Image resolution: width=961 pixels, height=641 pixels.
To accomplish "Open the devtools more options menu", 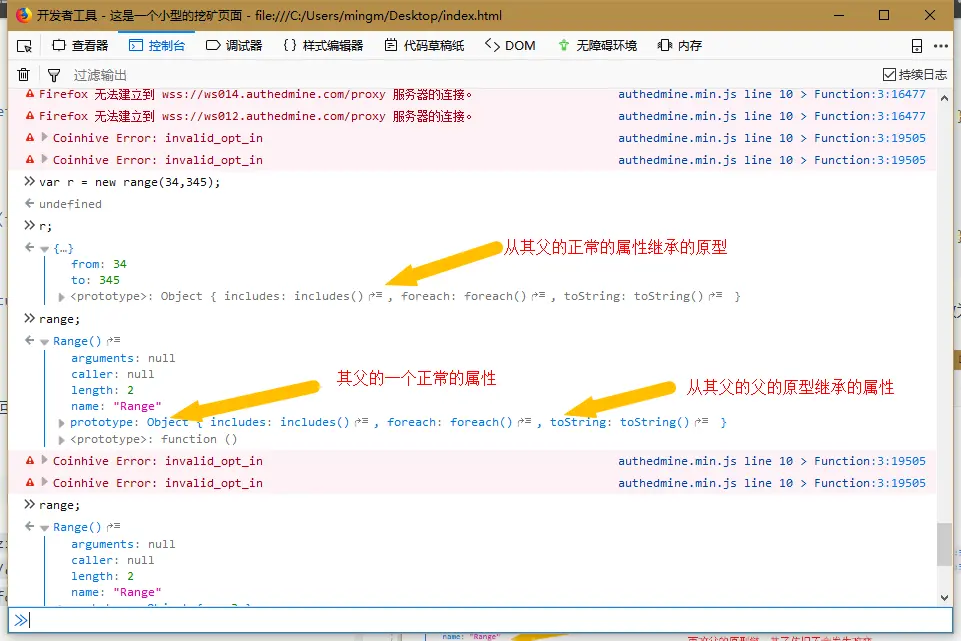I will 941,46.
